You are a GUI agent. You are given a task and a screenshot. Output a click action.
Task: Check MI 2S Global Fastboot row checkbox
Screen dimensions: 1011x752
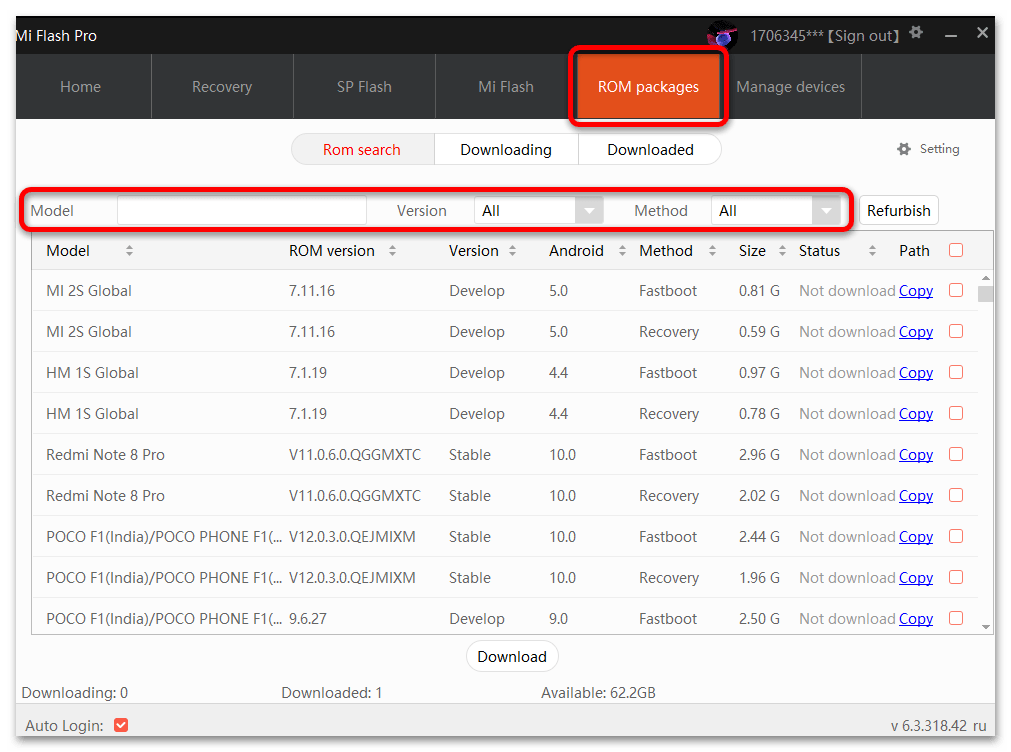(956, 290)
